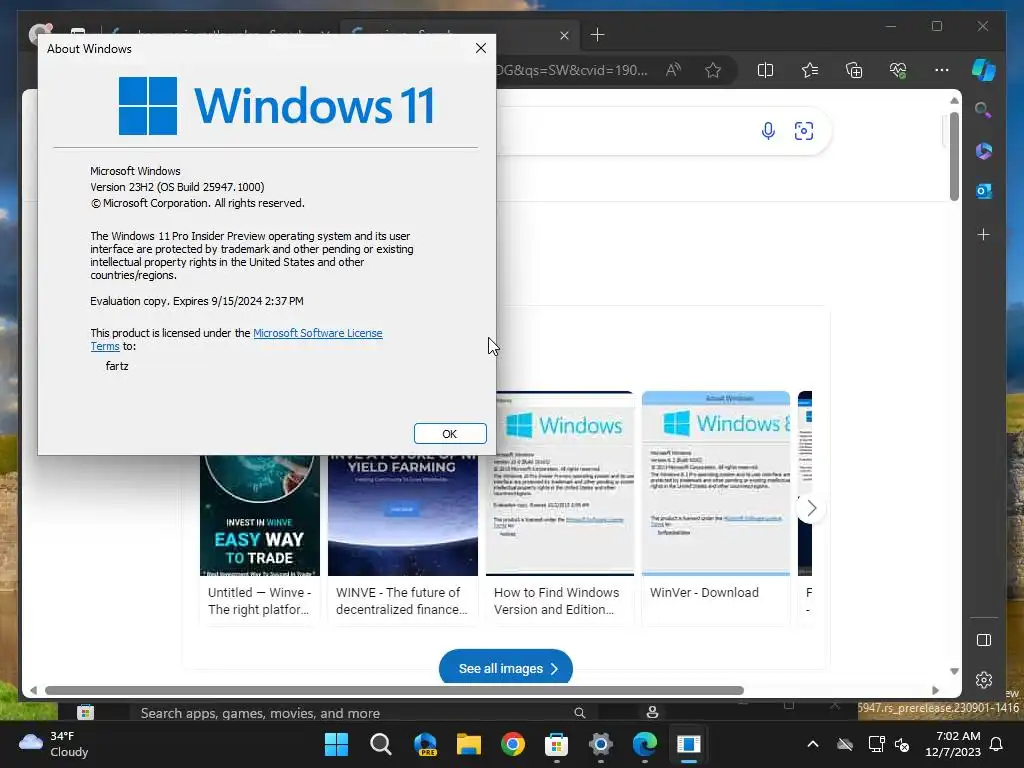This screenshot has height=768, width=1024.
Task: Open visual search camera icon
Action: coord(804,131)
